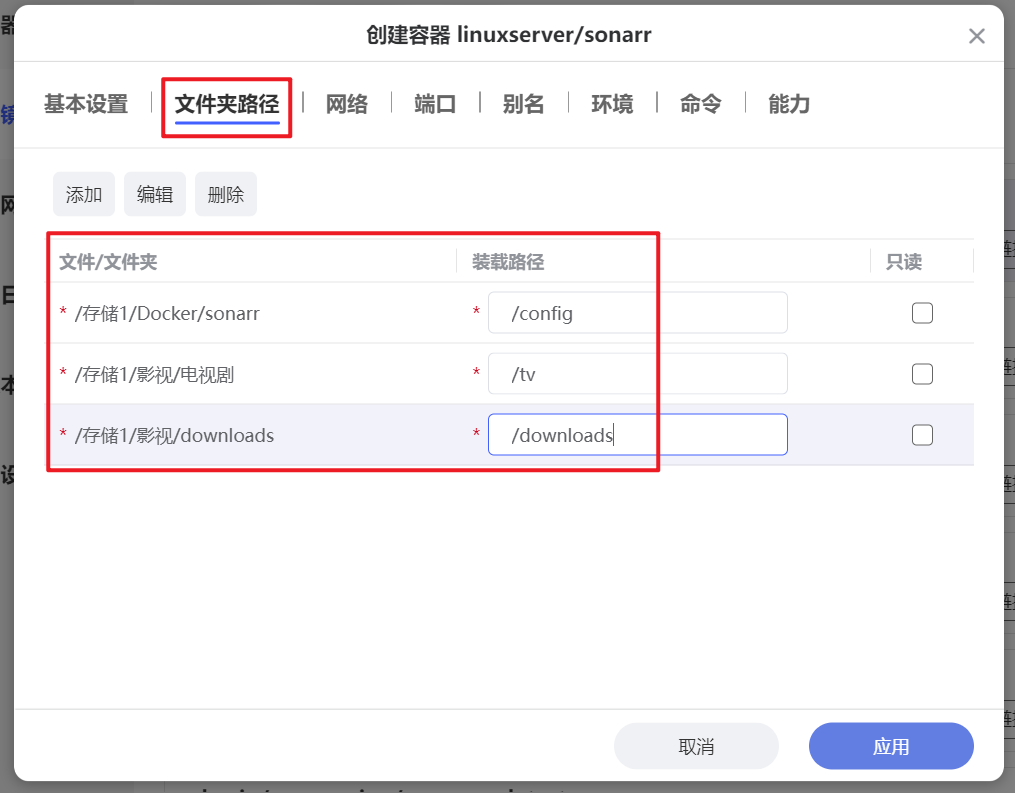Switch to the 别名 tab
This screenshot has height=793, width=1015.
tap(524, 104)
